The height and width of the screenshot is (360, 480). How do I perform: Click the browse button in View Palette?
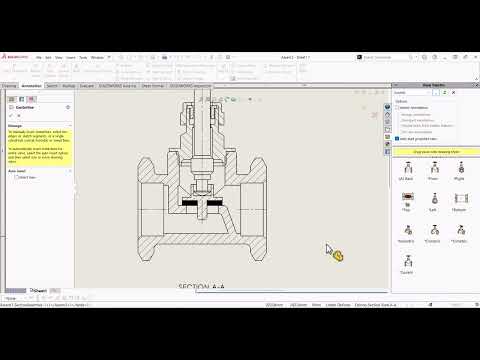click(x=436, y=93)
